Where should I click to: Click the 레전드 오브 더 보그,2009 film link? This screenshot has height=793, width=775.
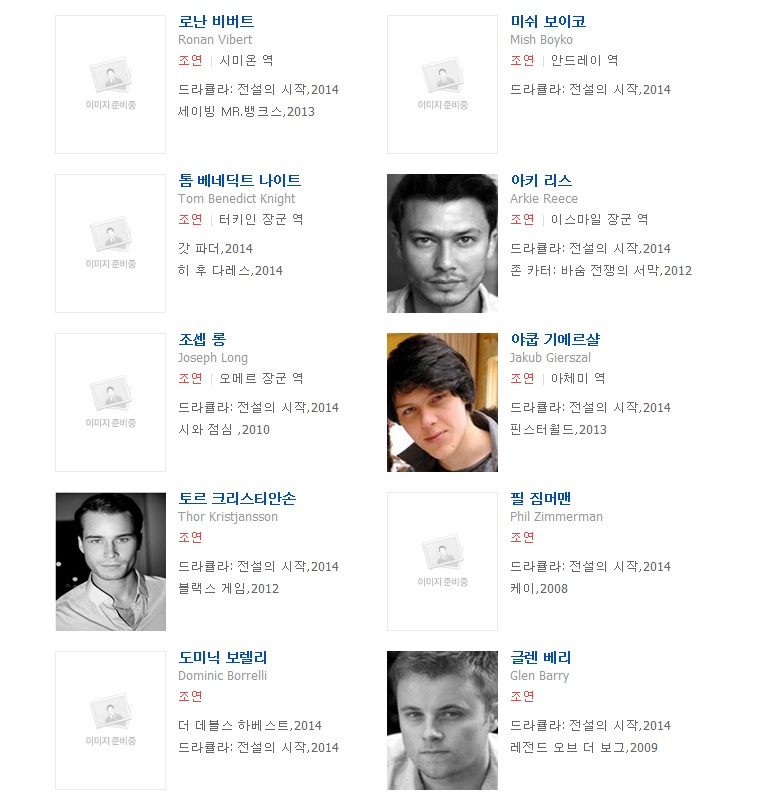[x=584, y=747]
